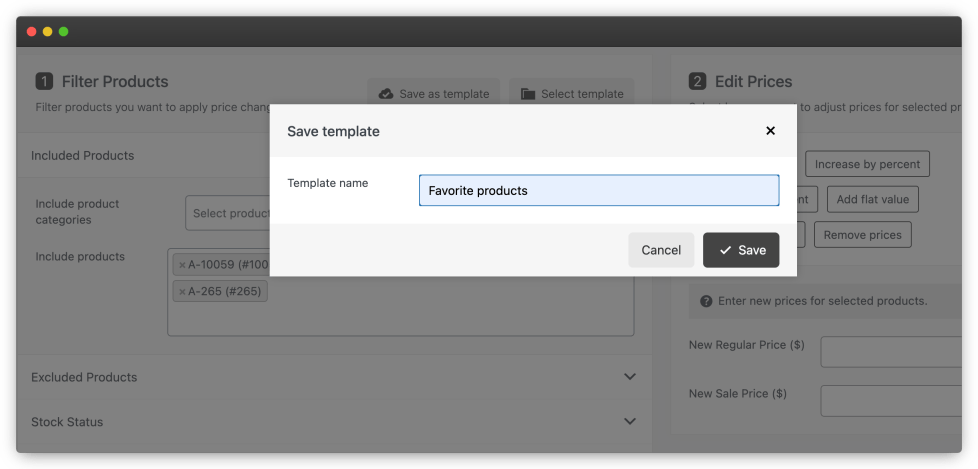This screenshot has width=978, height=469.
Task: Close the Save template dialog with X
Action: tap(770, 131)
